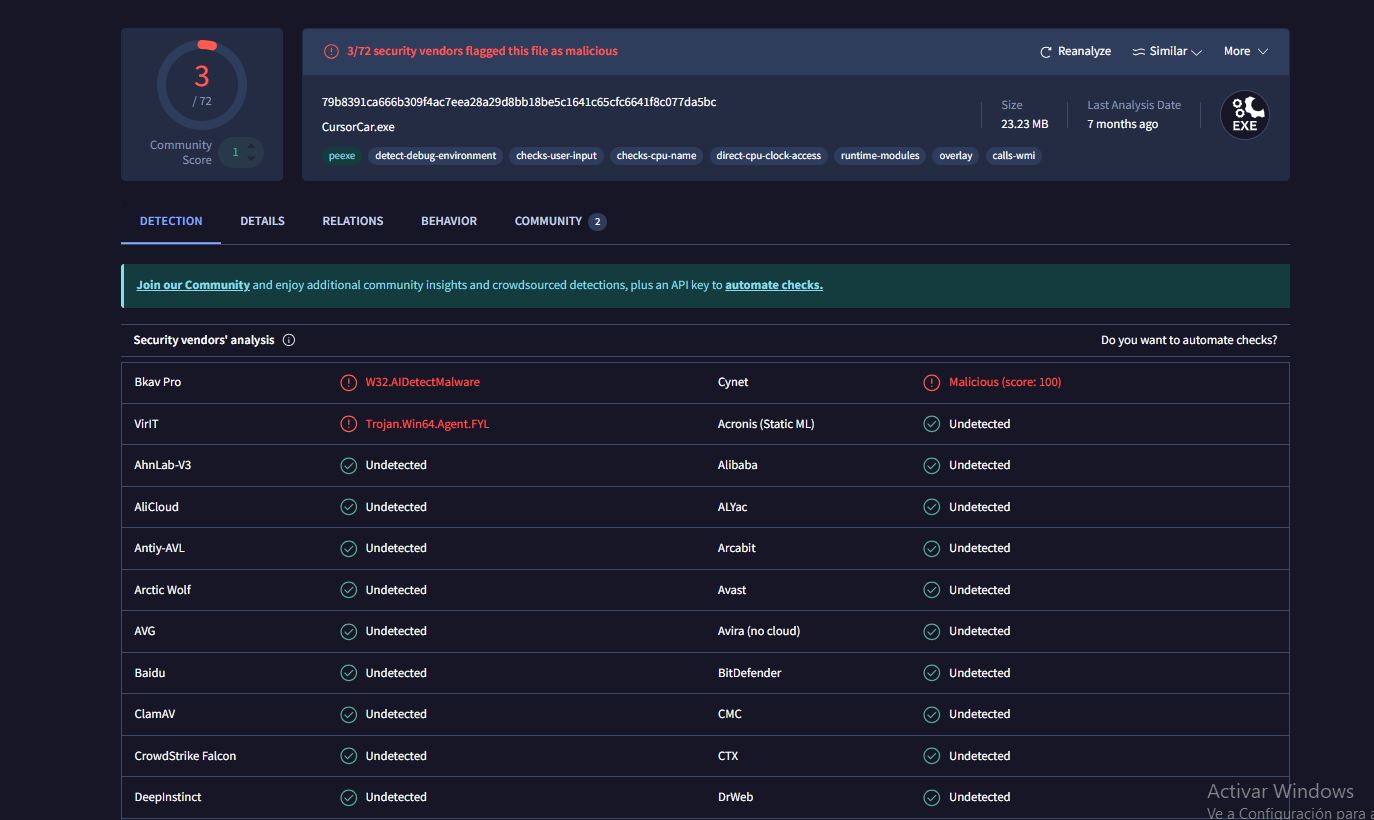Click the calls-wmi tag
Viewport: 1374px width, 820px height.
click(1014, 156)
